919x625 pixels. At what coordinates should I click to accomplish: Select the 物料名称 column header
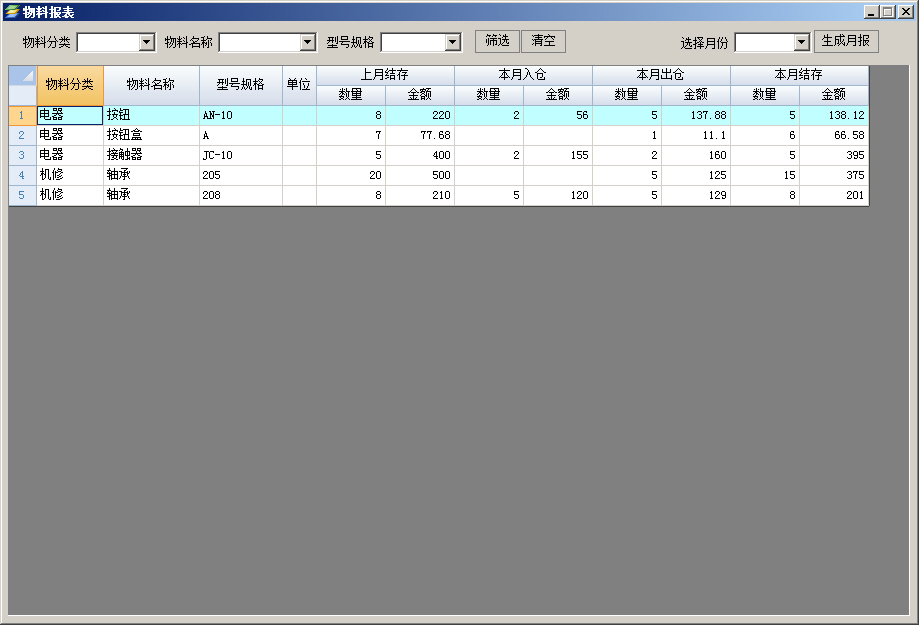(151, 85)
